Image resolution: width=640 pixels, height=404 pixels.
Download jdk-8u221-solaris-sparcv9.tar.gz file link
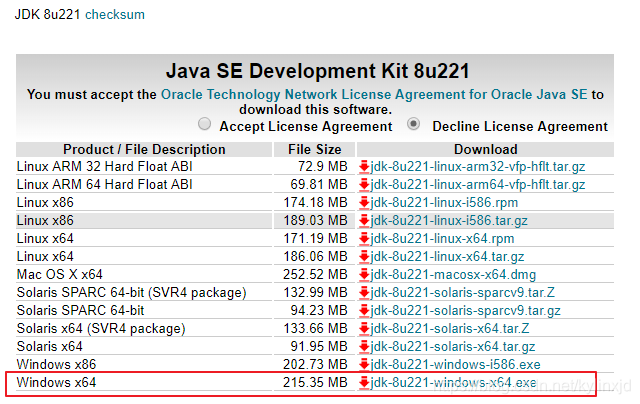coord(465,311)
